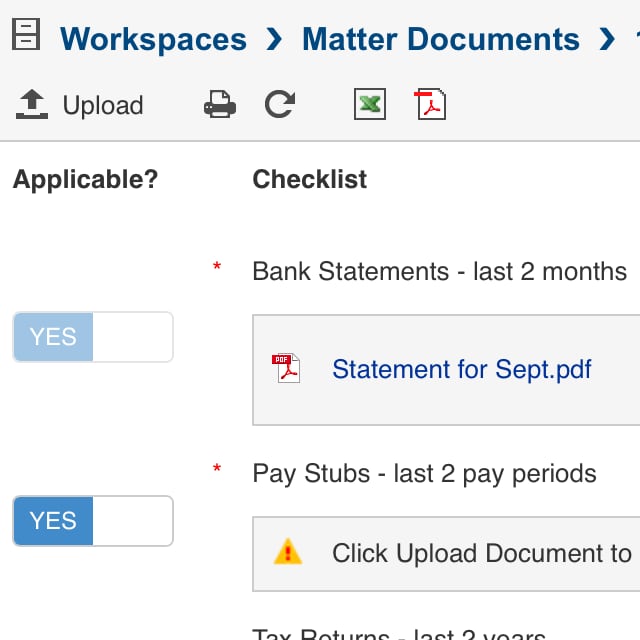This screenshot has height=640, width=640.
Task: Print the document checklist
Action: point(220,105)
